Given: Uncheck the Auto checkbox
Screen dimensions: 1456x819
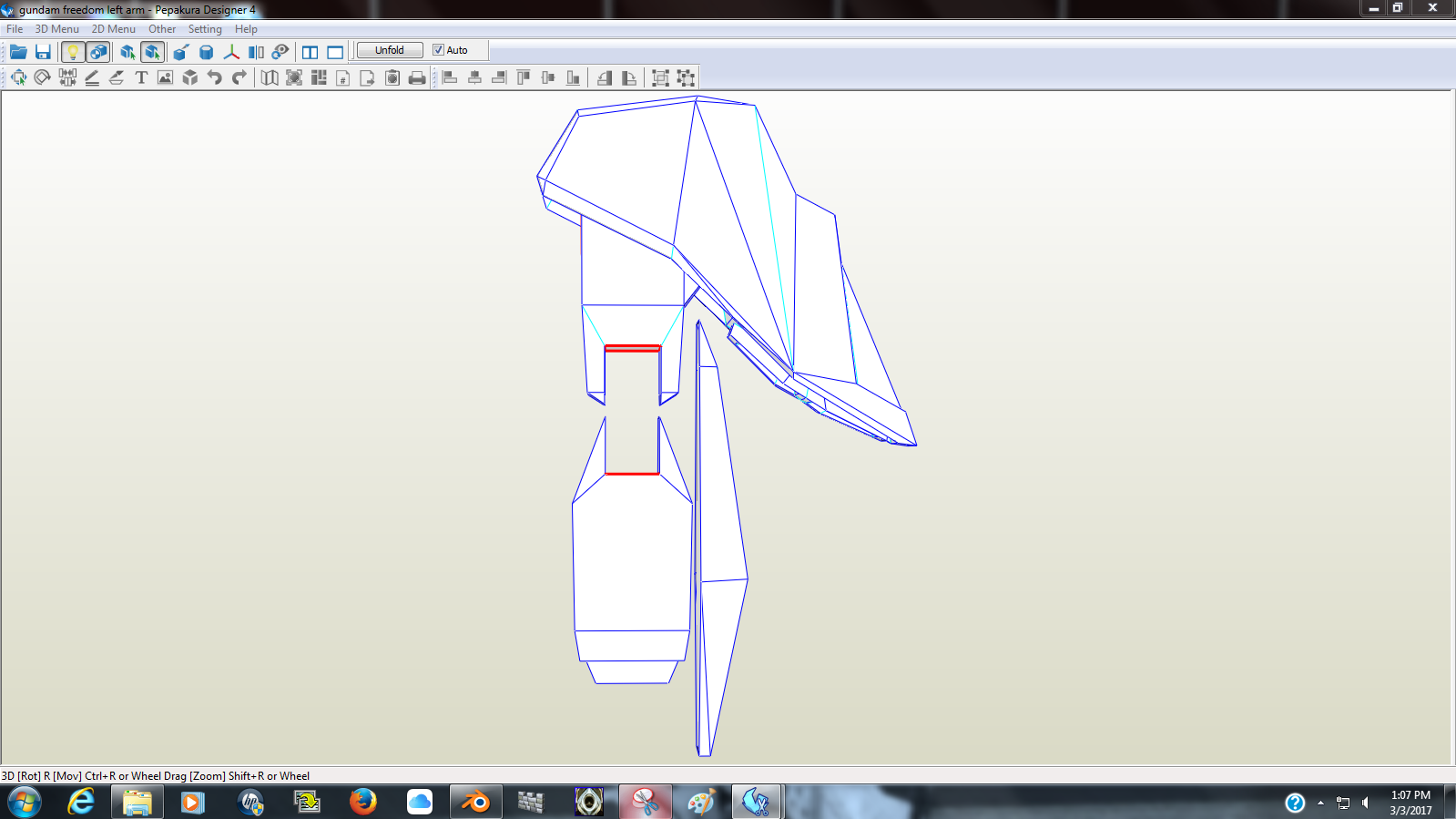Looking at the screenshot, I should point(438,50).
